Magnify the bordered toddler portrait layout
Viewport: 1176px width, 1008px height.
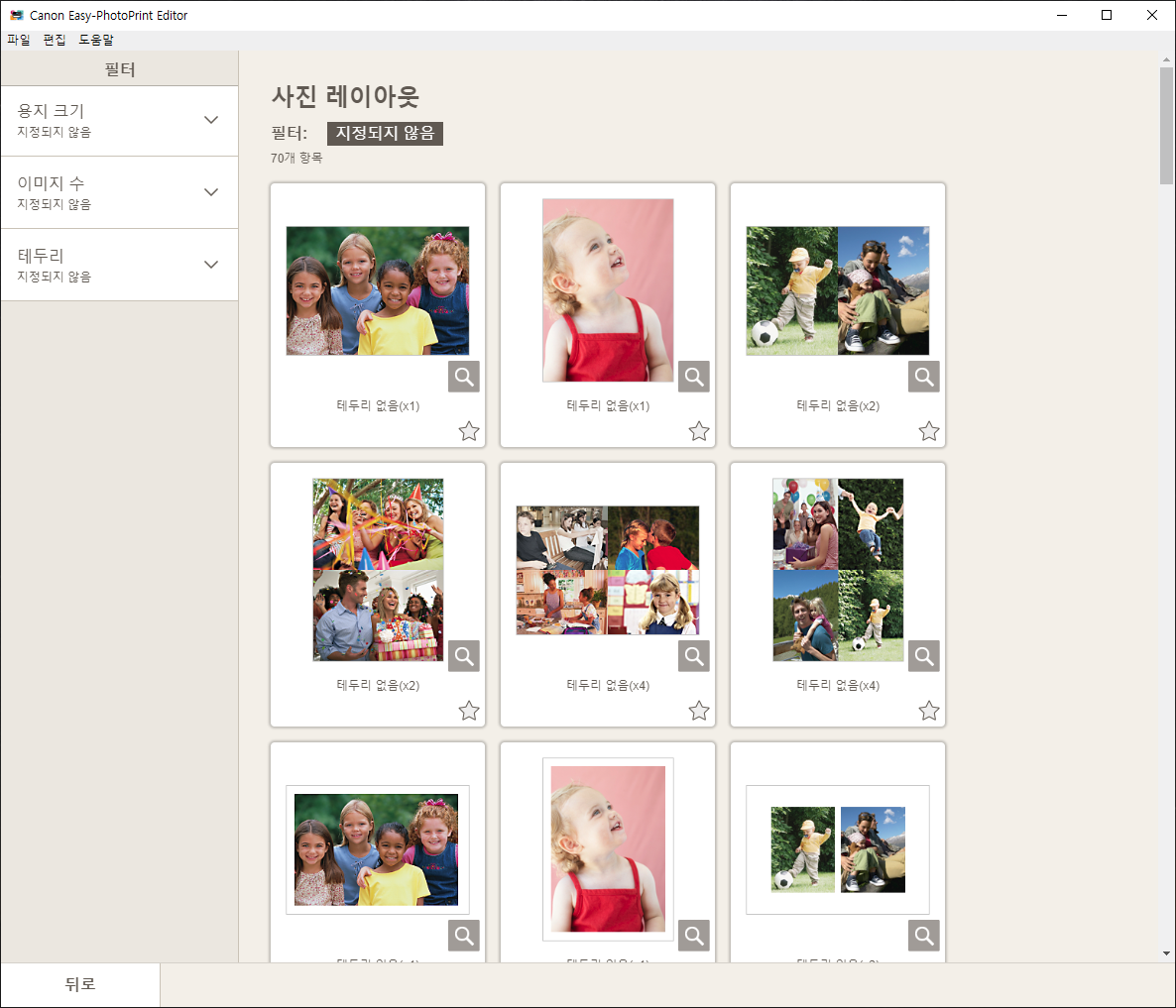point(694,936)
